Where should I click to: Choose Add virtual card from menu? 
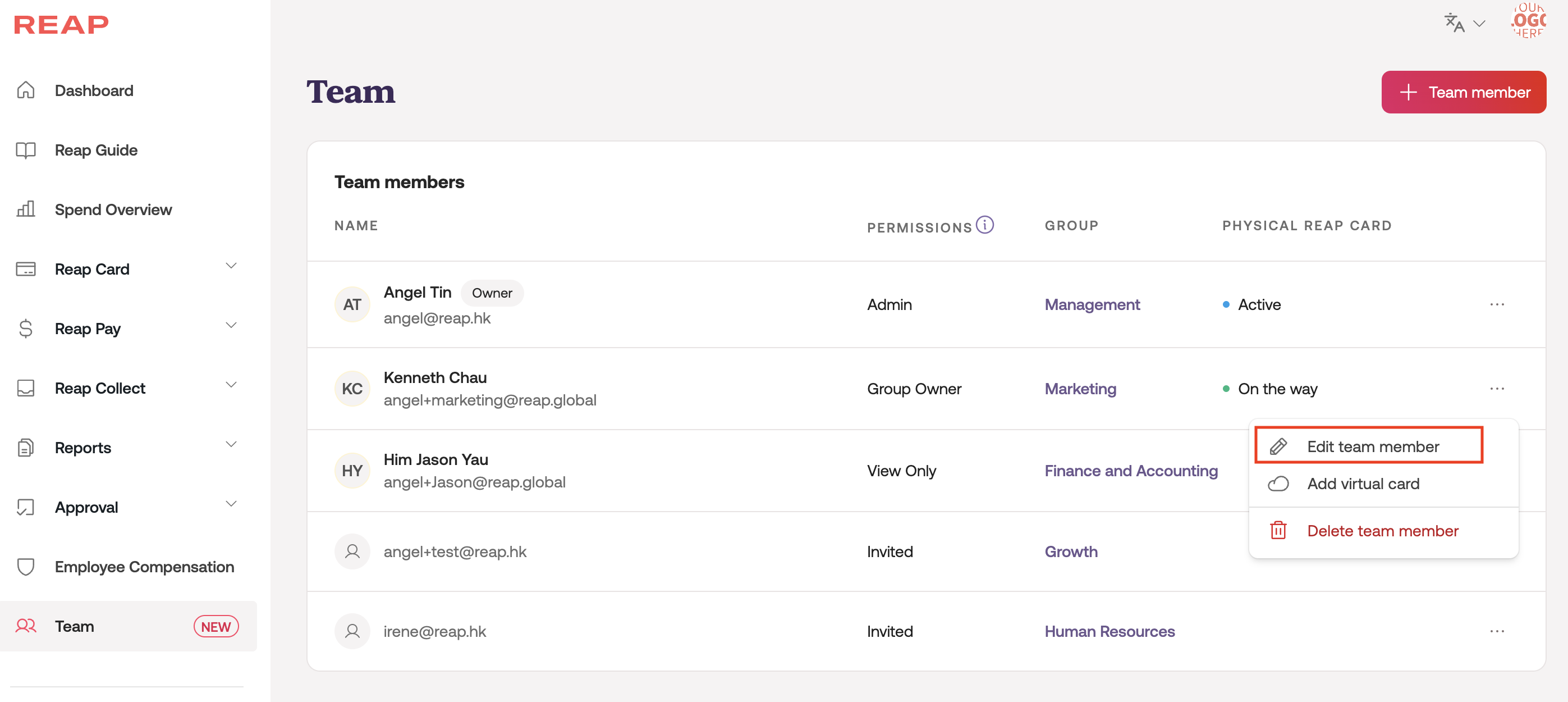(1362, 484)
